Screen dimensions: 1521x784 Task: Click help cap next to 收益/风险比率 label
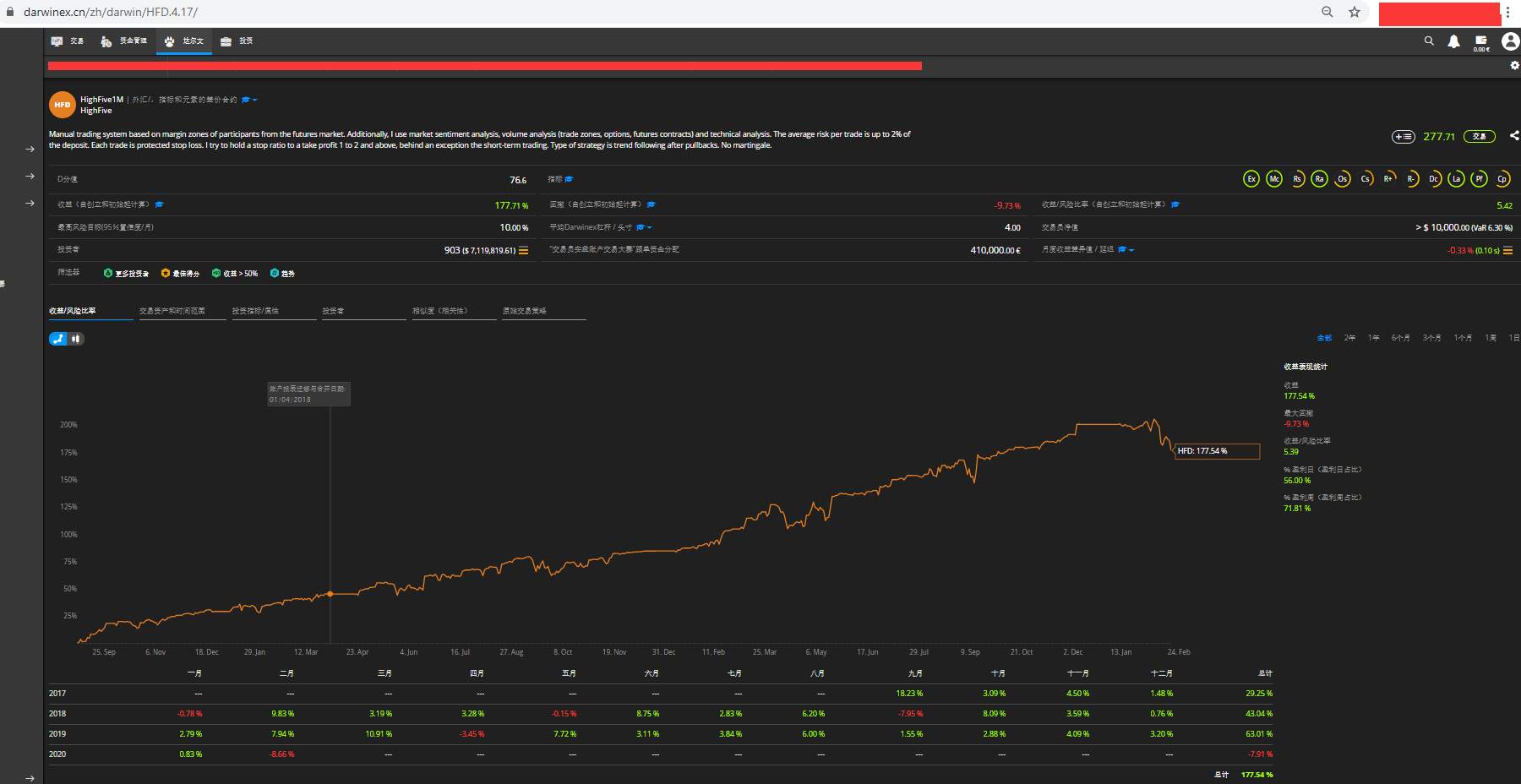pos(1175,204)
